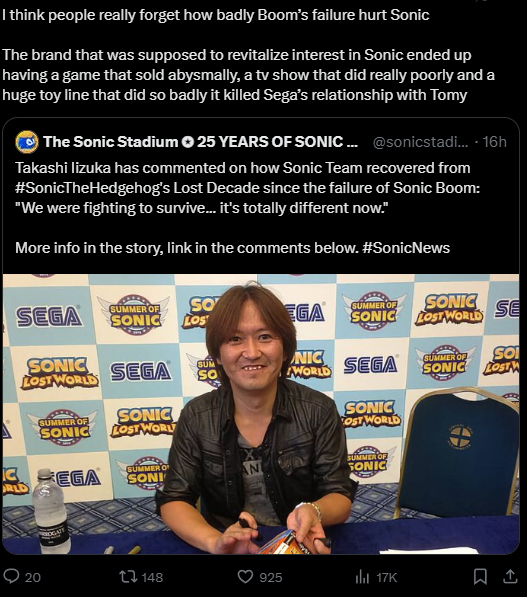Click the reply speech bubble icon

[11, 576]
